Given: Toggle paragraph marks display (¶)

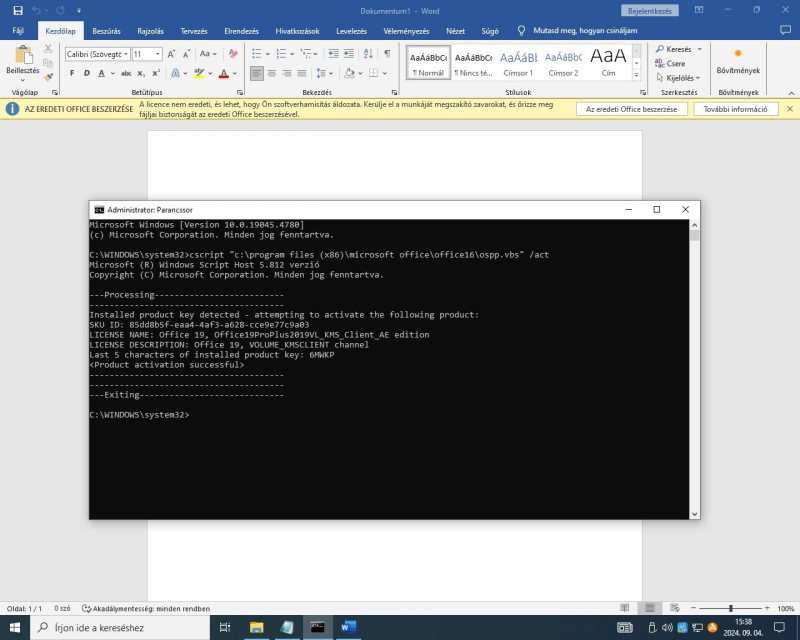Looking at the screenshot, I should pyautogui.click(x=388, y=54).
